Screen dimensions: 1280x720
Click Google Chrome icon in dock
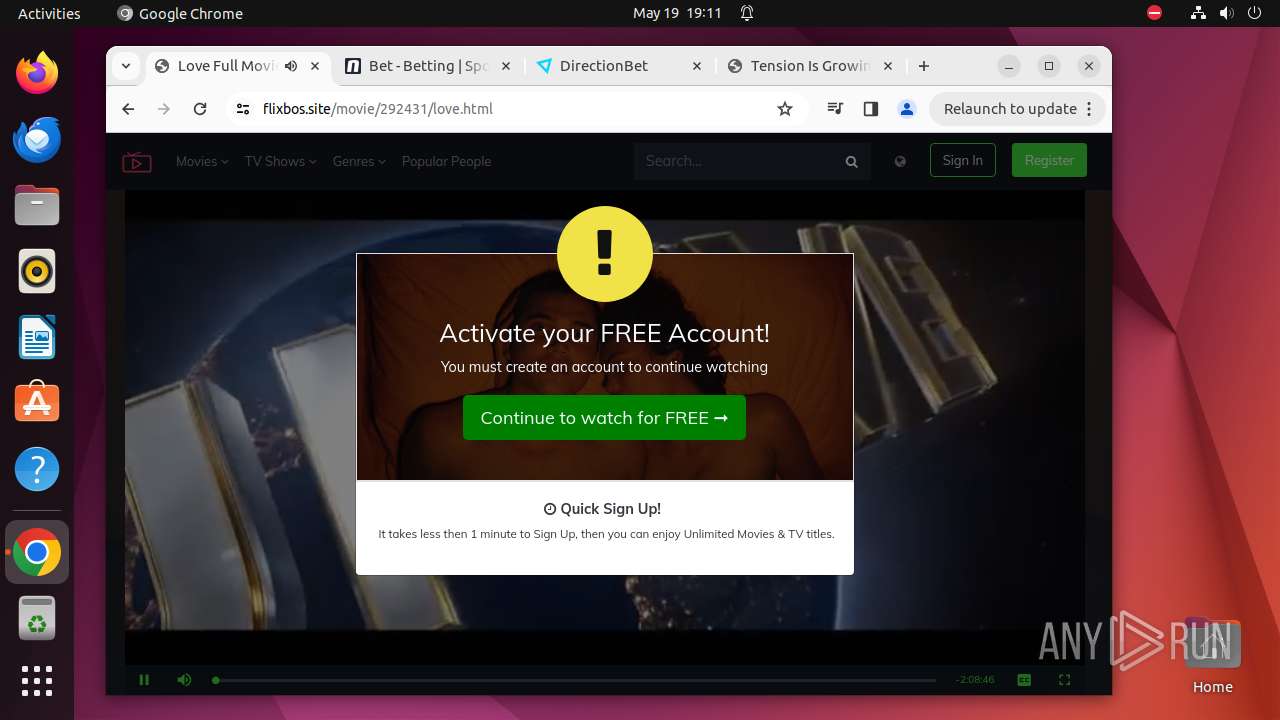[x=37, y=552]
